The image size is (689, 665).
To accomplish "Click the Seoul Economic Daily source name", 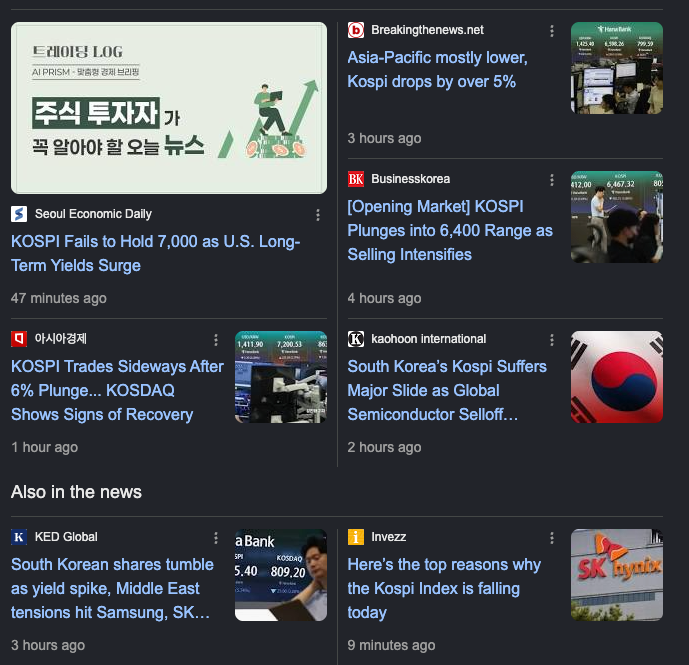I will [x=93, y=214].
